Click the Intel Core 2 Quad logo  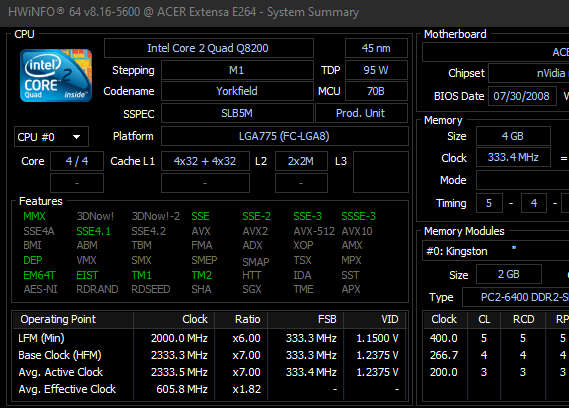56,75
